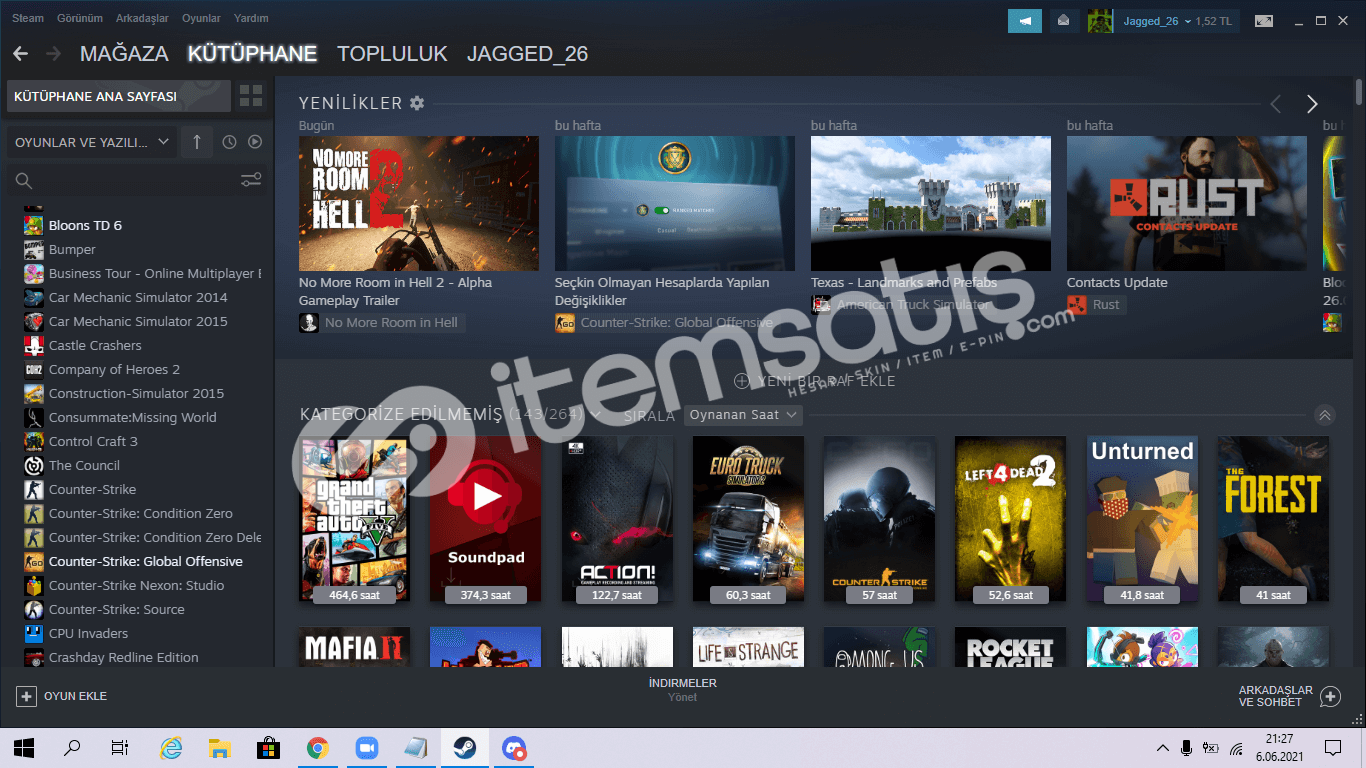Show previous news items arrow

click(1275, 104)
